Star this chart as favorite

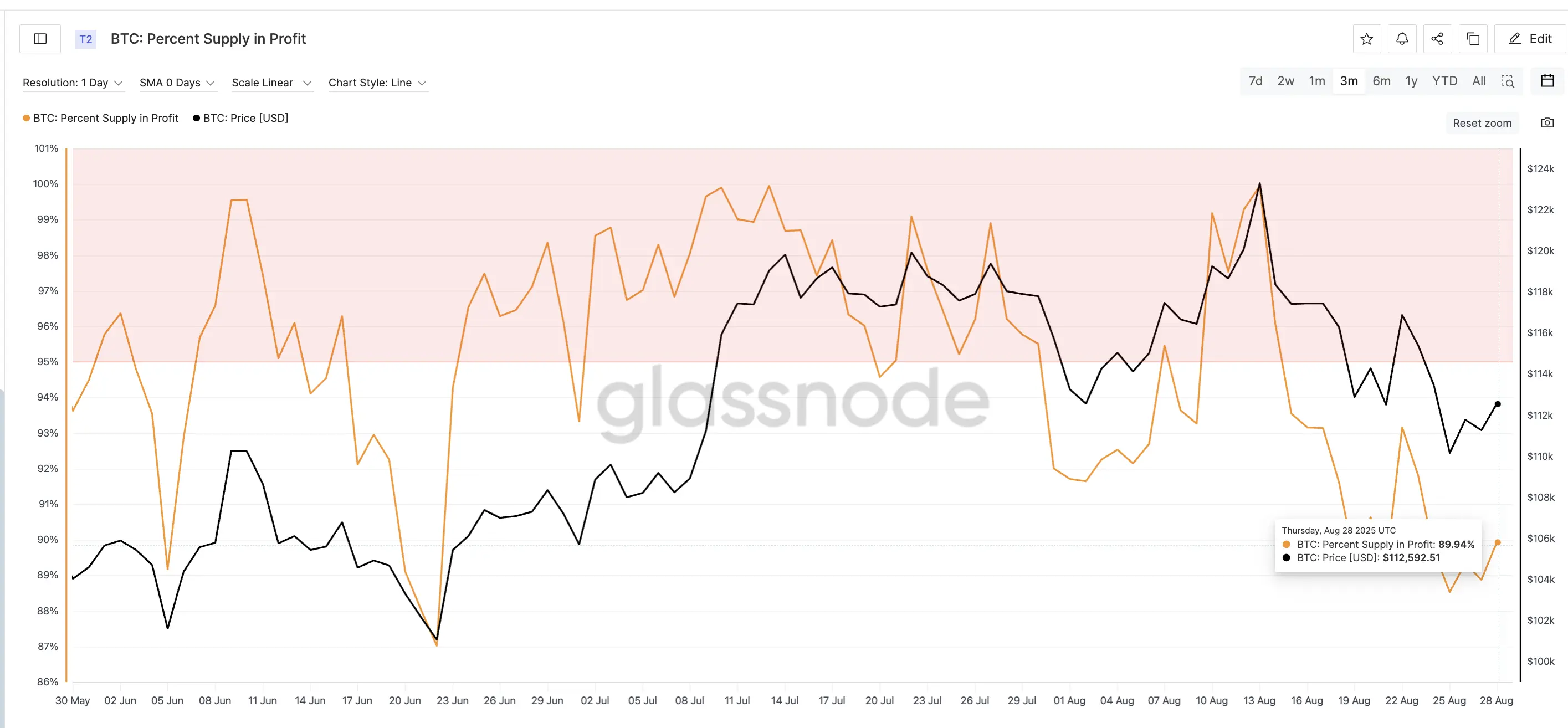point(1366,39)
